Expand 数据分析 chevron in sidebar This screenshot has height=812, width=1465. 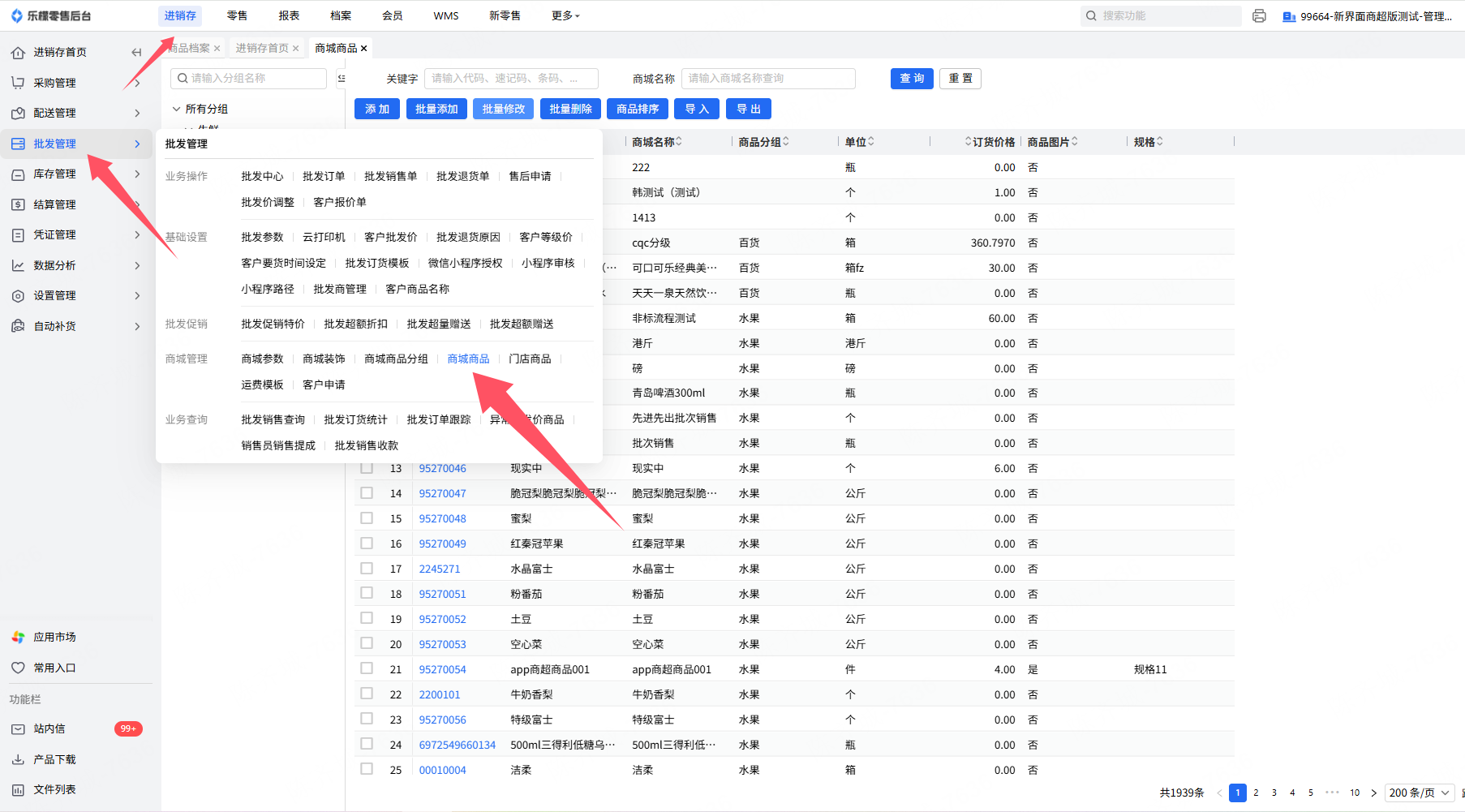coord(137,265)
